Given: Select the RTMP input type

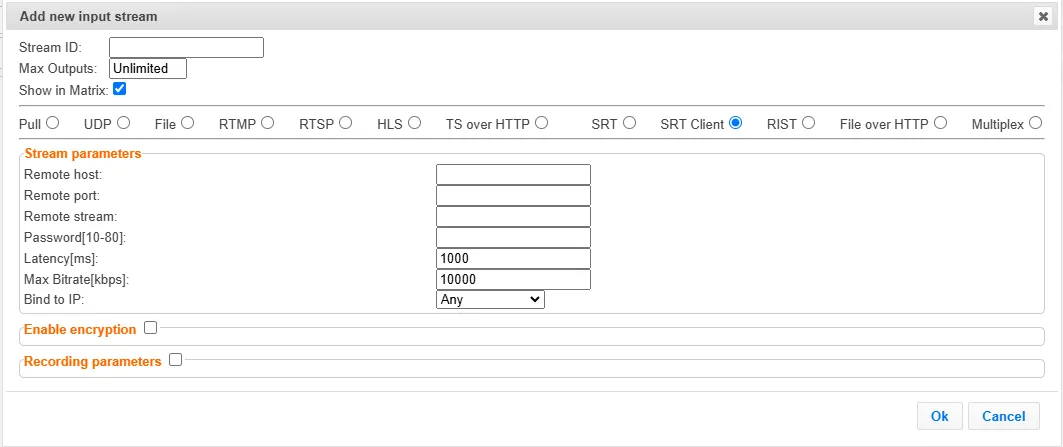Looking at the screenshot, I should click(267, 123).
